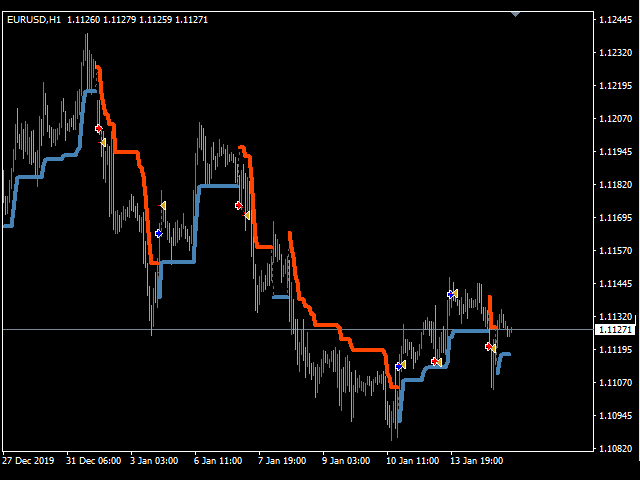Click the gray chart shift triangle at top
The width and height of the screenshot is (640, 480).
click(515, 14)
